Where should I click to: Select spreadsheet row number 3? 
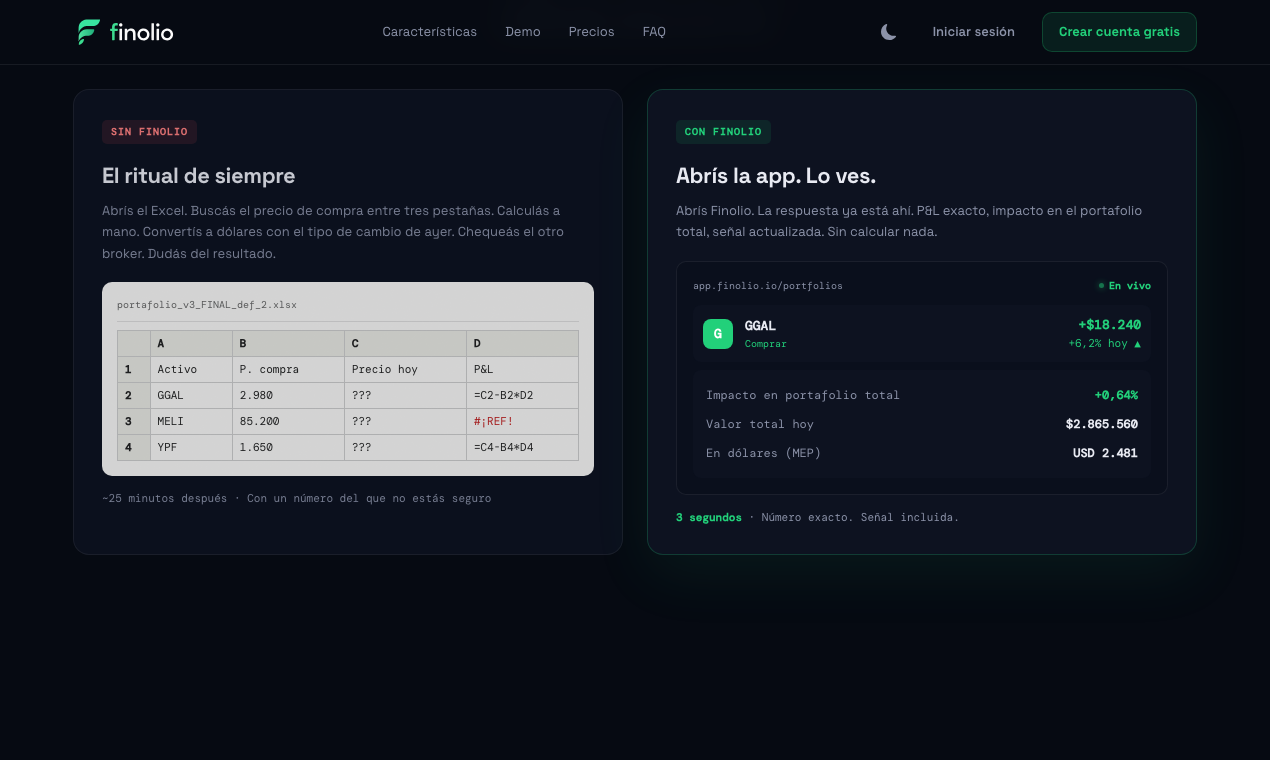(x=134, y=422)
